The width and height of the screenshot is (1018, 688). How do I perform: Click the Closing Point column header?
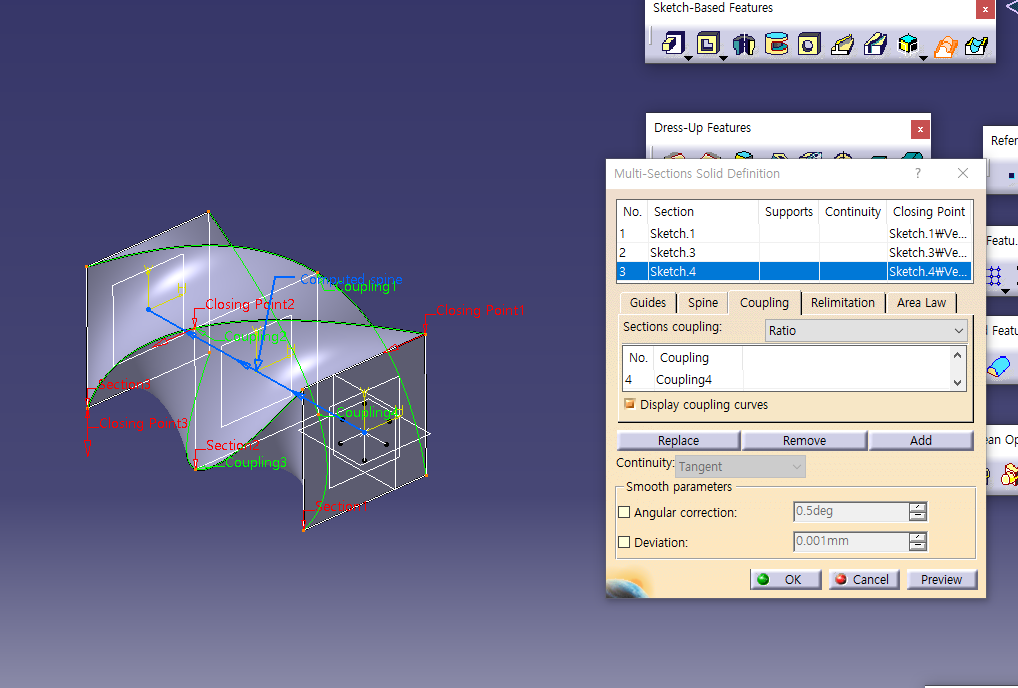929,212
